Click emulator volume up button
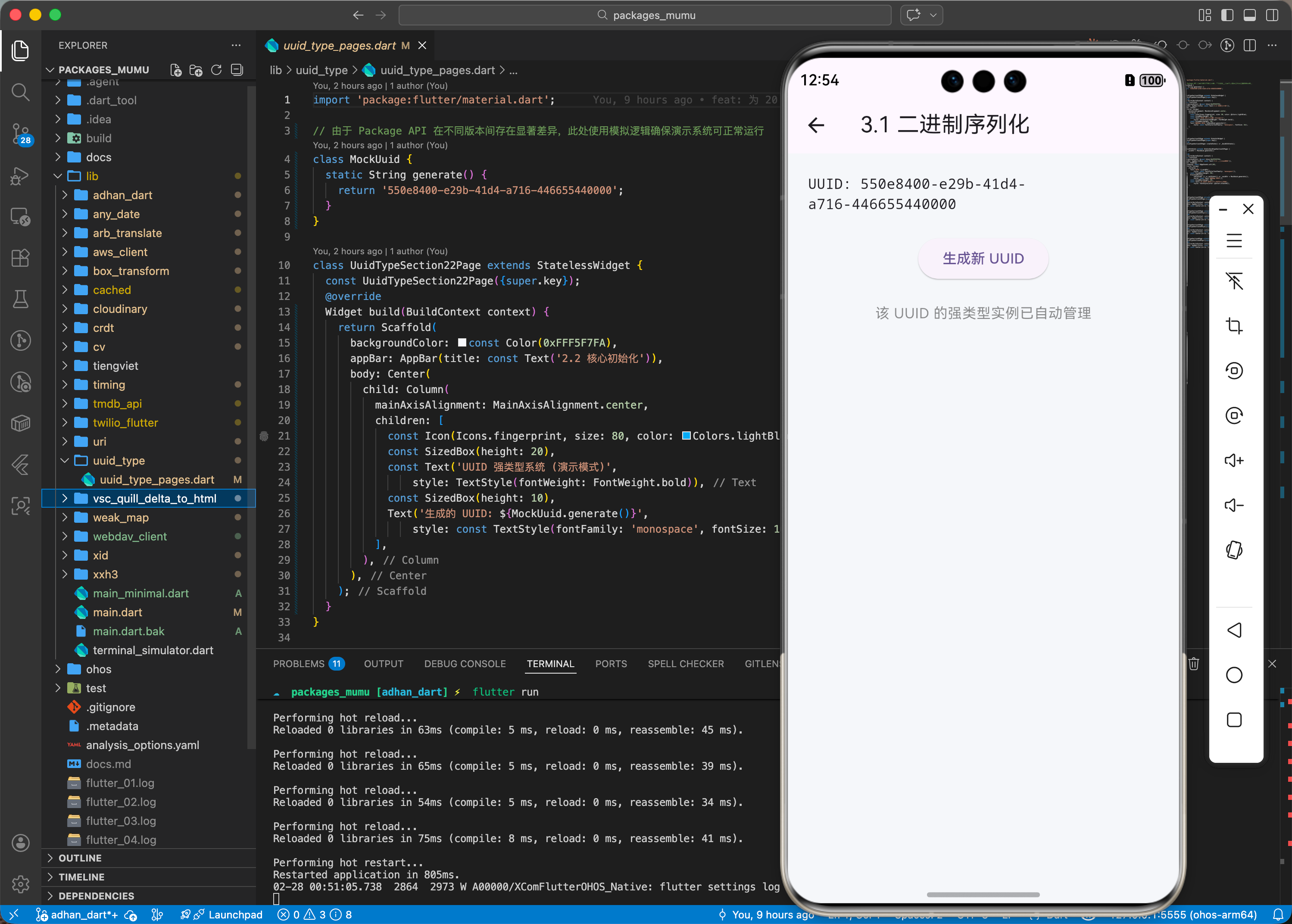Screen dimensions: 1292x924 (x=1233, y=460)
